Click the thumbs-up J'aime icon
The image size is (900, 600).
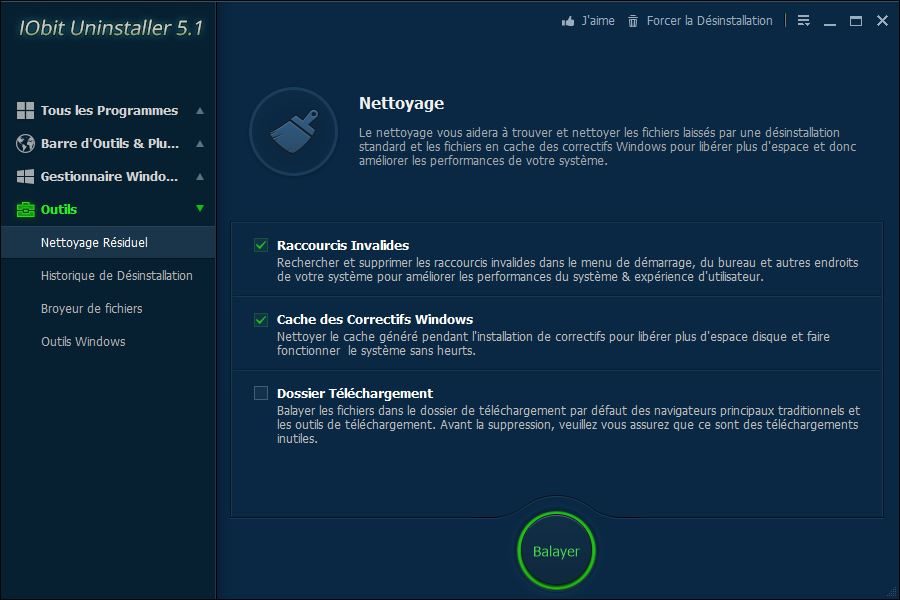[x=568, y=21]
